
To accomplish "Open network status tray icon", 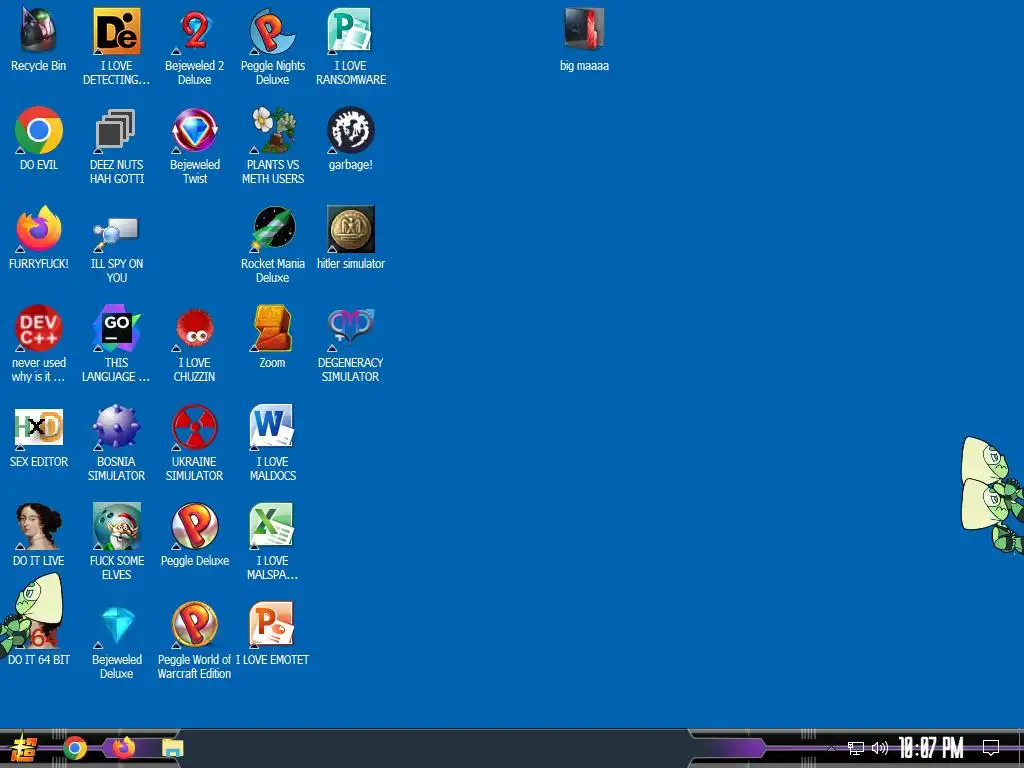I will [856, 748].
